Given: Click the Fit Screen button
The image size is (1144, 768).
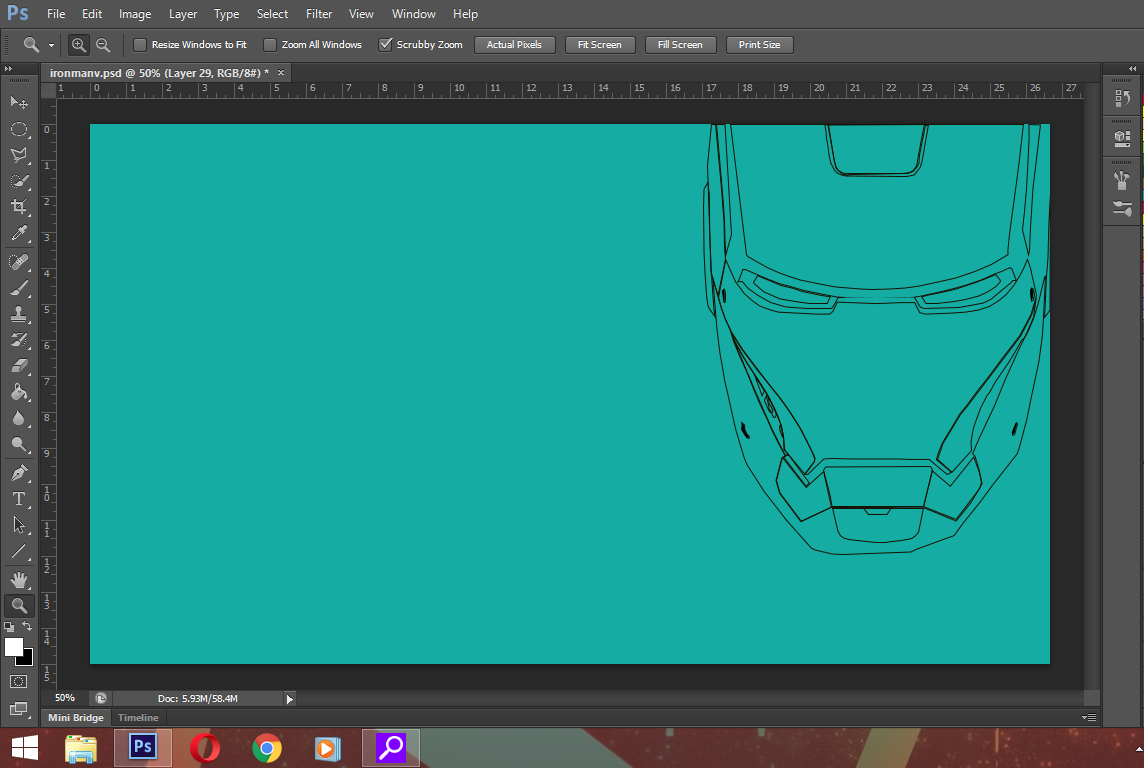Looking at the screenshot, I should tap(600, 44).
